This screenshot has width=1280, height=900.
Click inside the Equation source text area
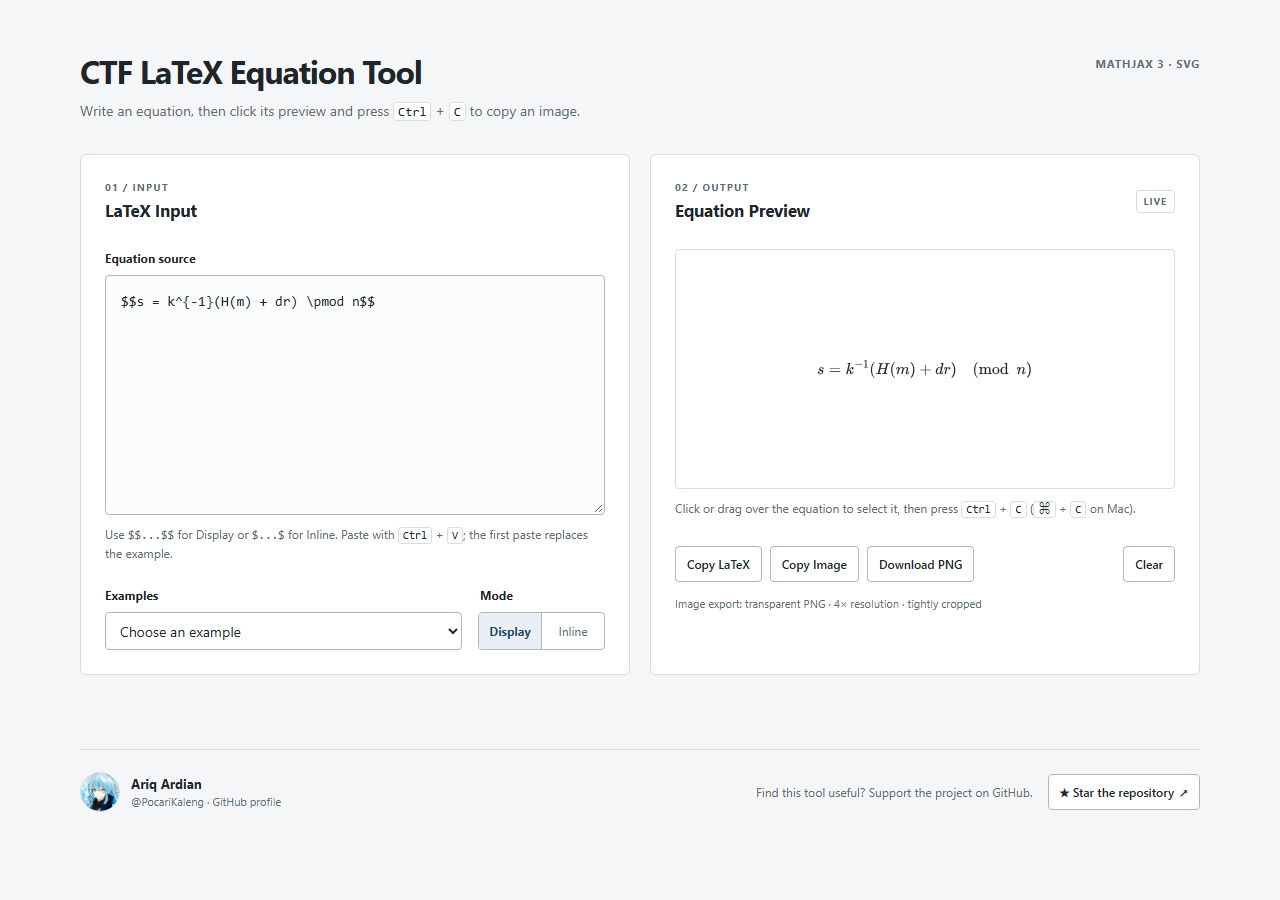(355, 395)
